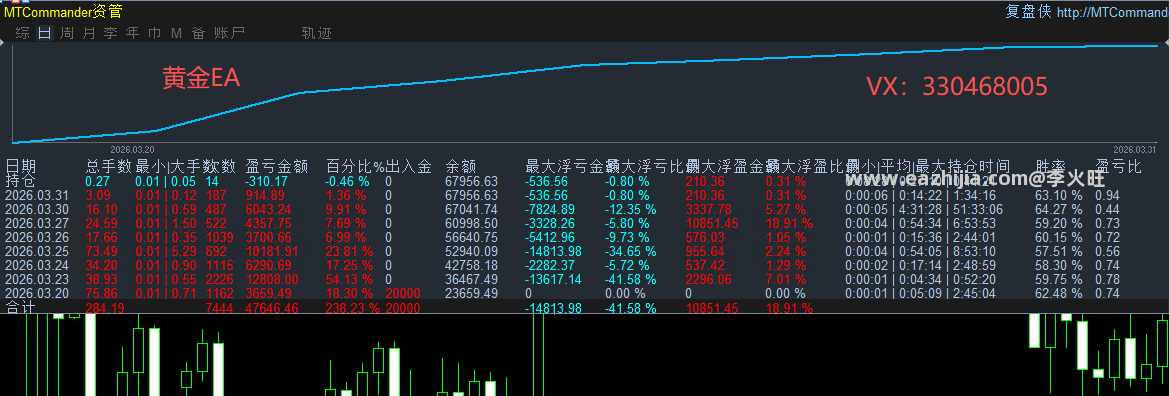Open the 季 quarterly tab

[111, 33]
